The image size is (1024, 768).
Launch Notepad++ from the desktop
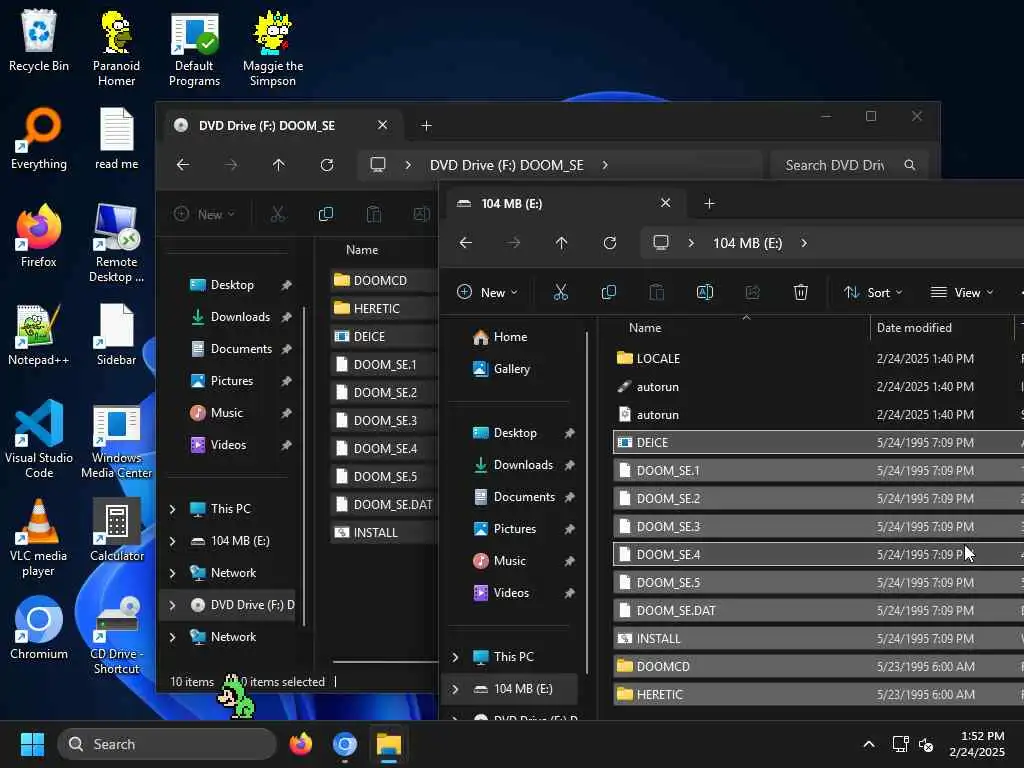(39, 334)
